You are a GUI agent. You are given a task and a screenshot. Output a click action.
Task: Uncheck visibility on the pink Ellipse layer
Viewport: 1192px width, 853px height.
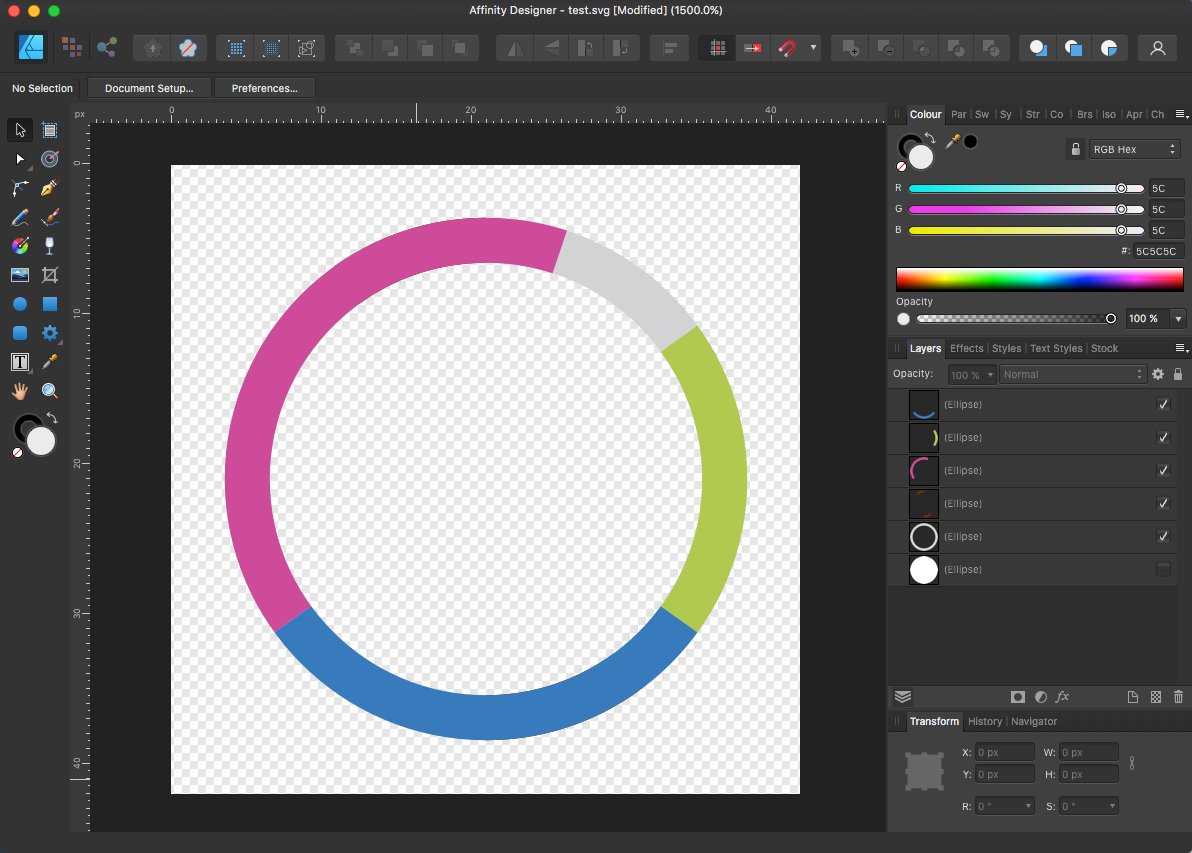[x=1163, y=470]
